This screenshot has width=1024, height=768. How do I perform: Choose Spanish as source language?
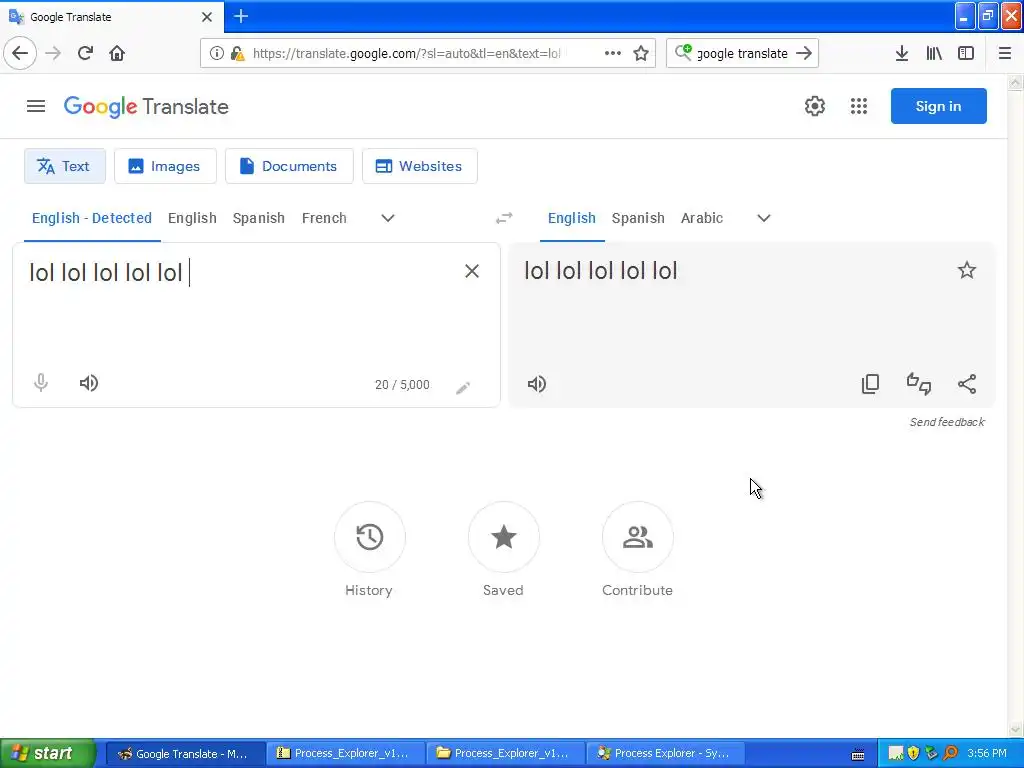[259, 218]
